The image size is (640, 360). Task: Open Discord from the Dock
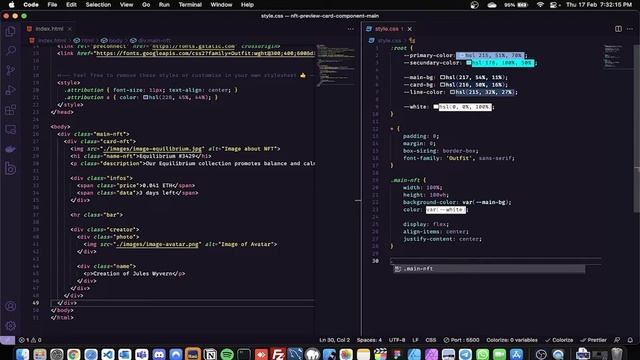159,354
